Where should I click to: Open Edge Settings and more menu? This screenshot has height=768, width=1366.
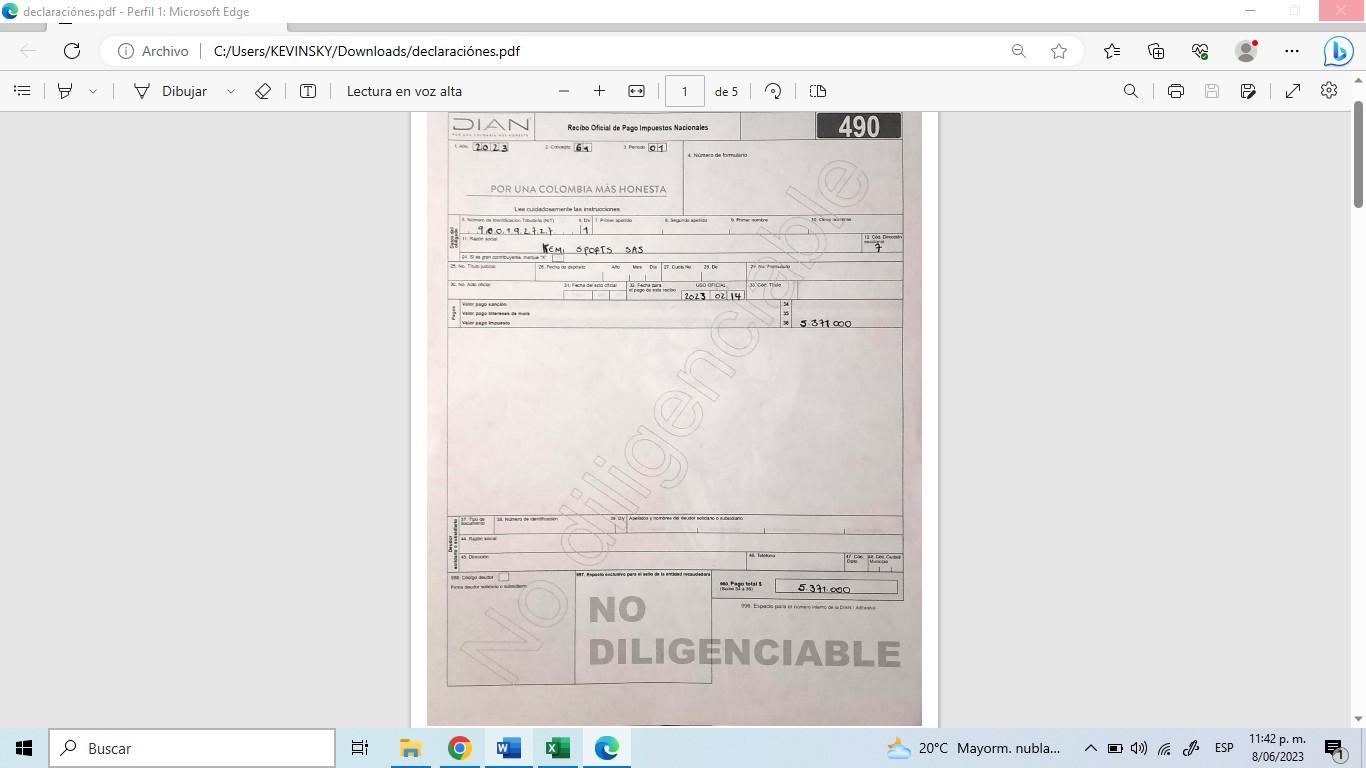(1292, 51)
